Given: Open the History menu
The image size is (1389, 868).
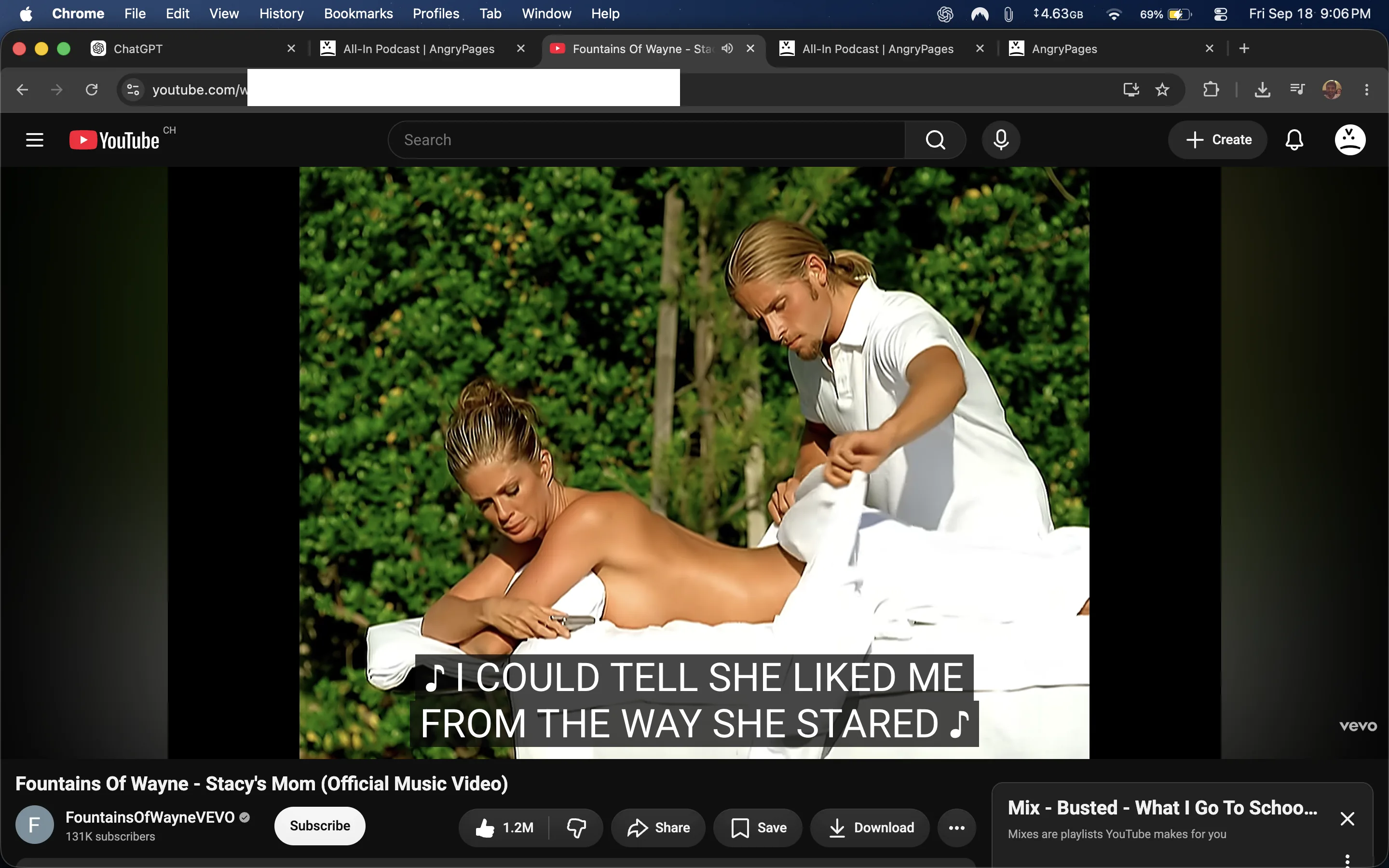Looking at the screenshot, I should point(281,14).
